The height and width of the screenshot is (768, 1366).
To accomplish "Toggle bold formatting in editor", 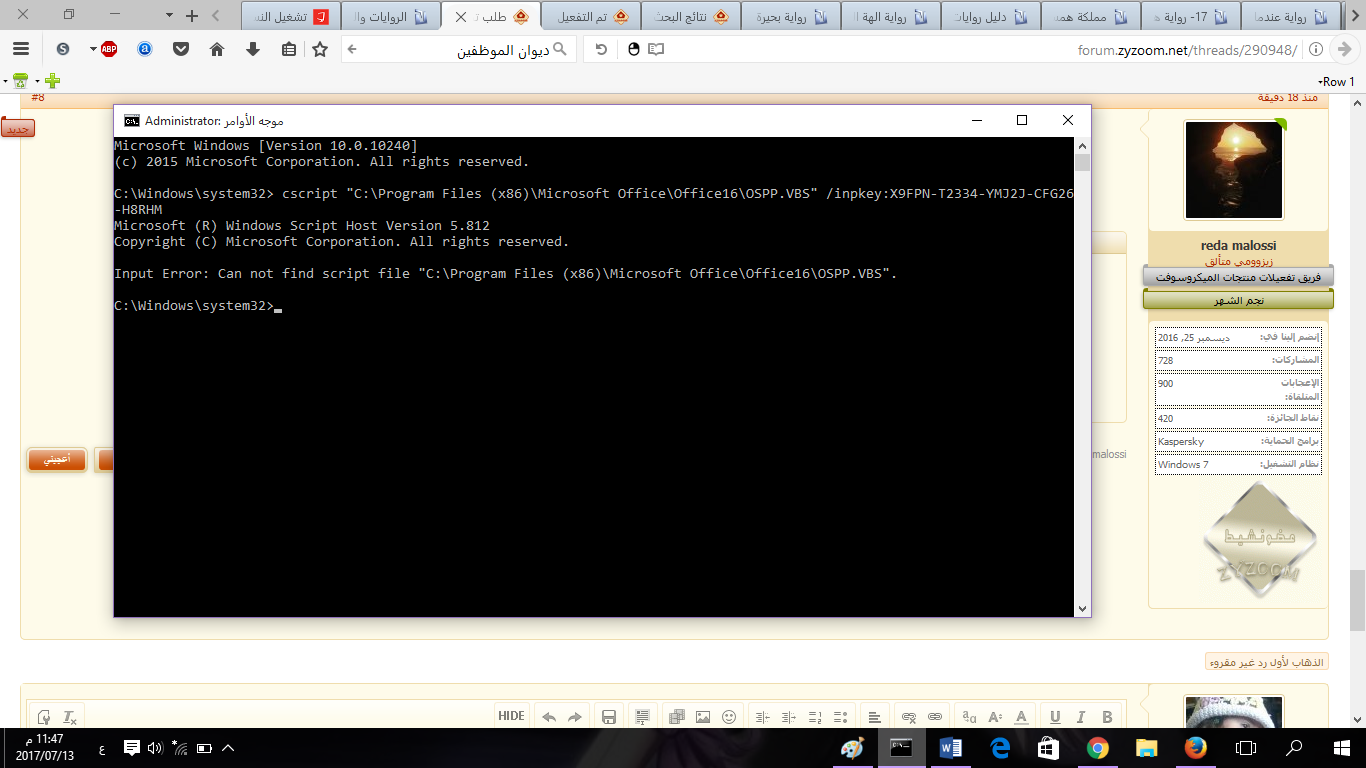I will 1107,717.
